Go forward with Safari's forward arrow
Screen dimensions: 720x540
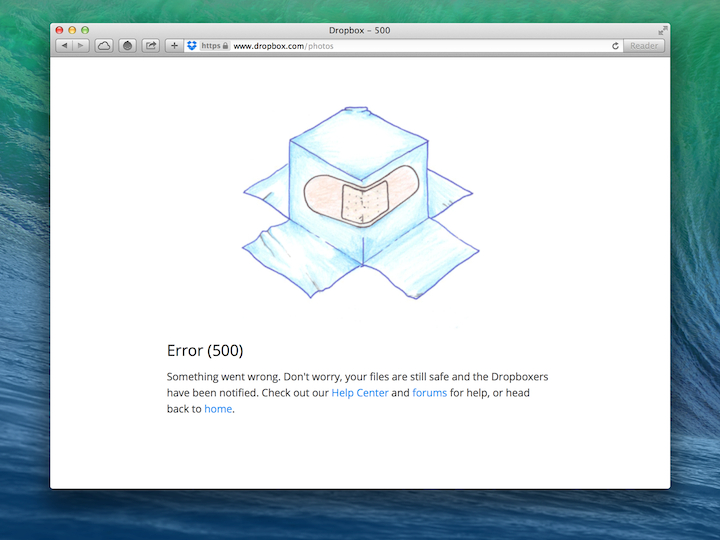[x=81, y=45]
